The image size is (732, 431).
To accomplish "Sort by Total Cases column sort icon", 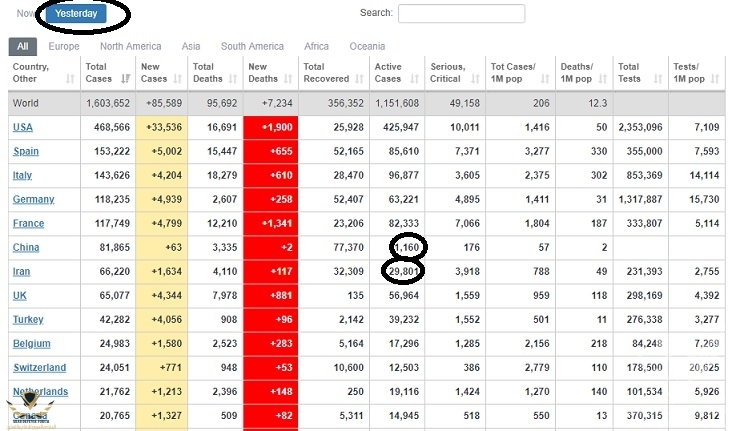I will point(125,79).
